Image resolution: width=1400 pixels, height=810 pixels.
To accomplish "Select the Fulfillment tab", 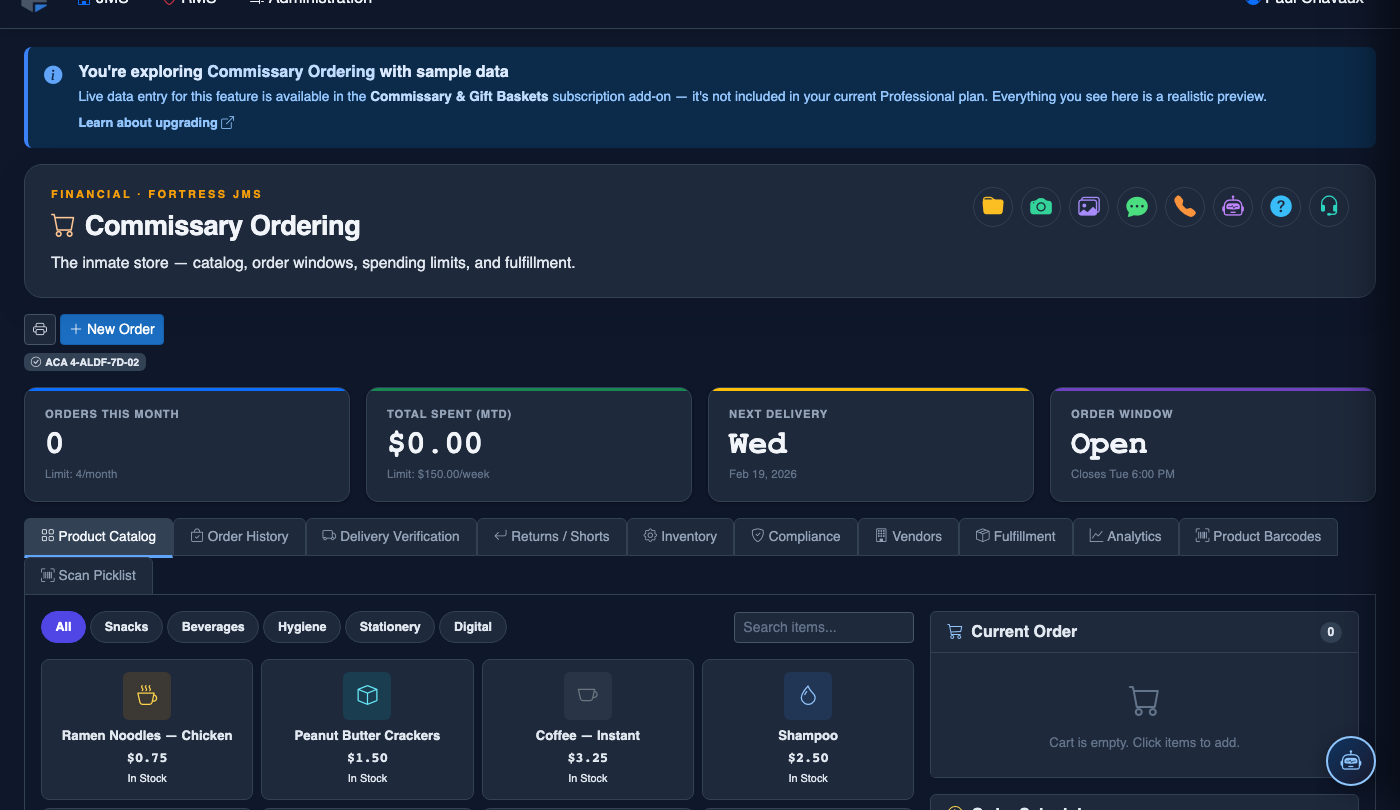I will click(1016, 536).
